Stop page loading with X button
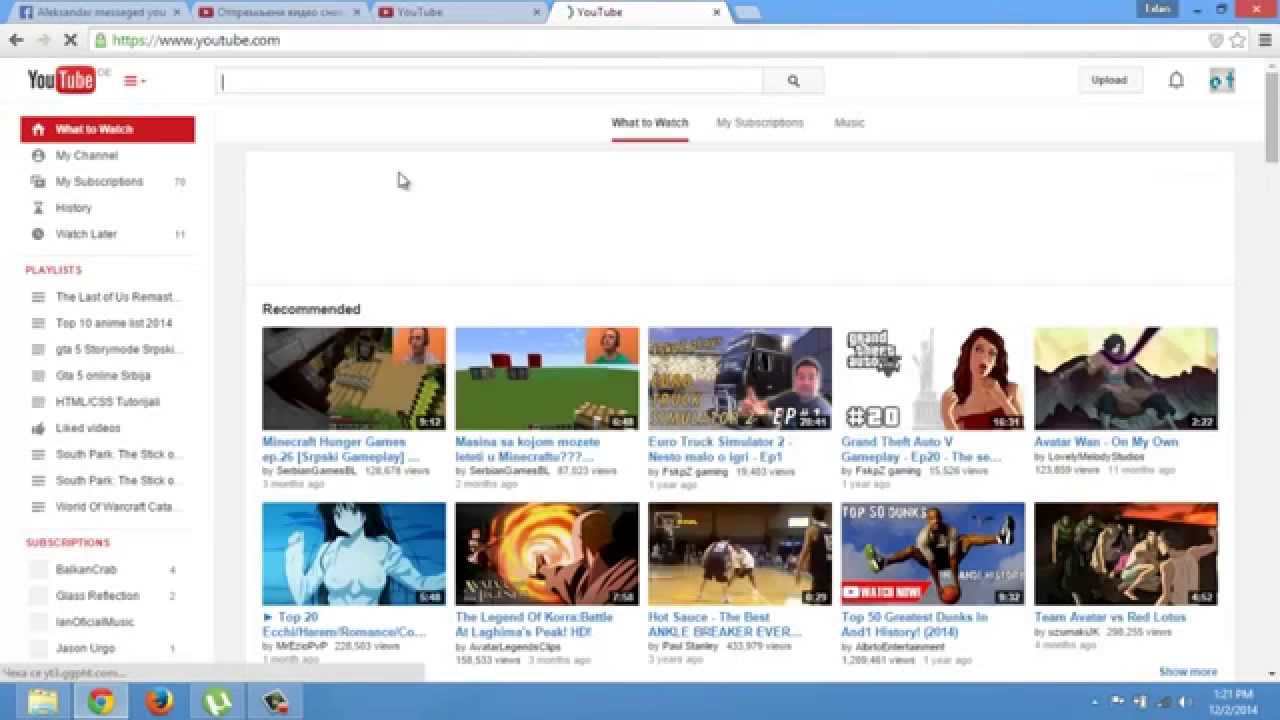Screen dimensions: 1280x720 [x=70, y=40]
